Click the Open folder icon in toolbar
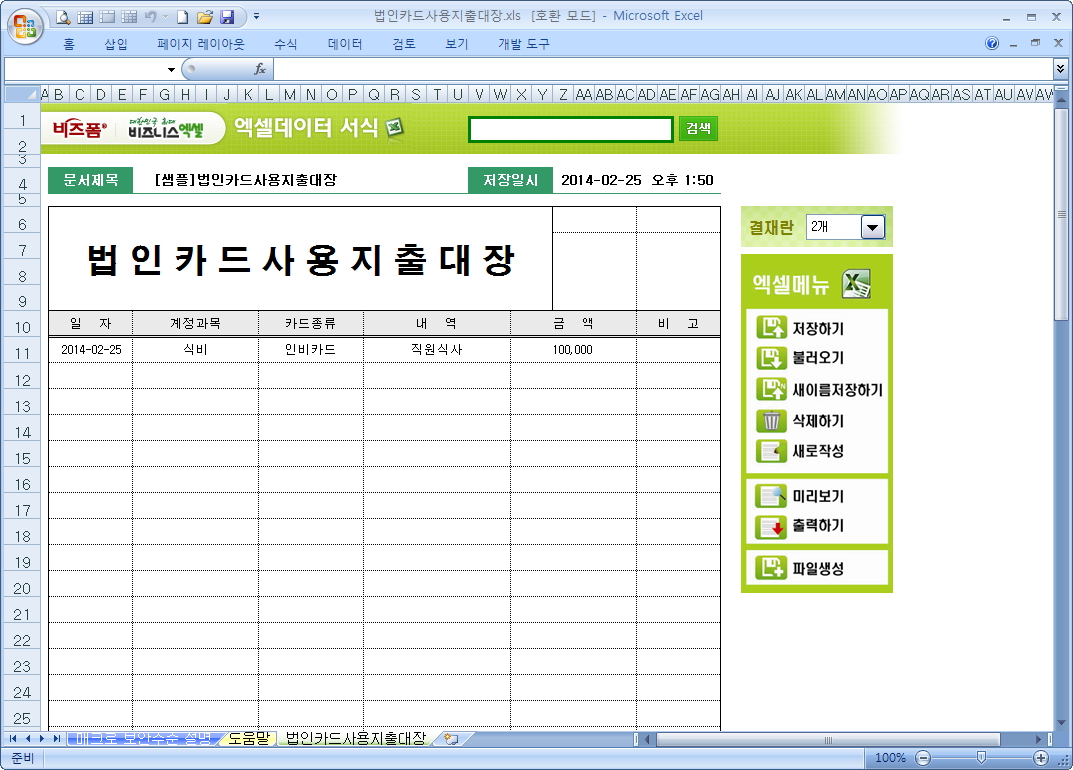 pyautogui.click(x=205, y=17)
